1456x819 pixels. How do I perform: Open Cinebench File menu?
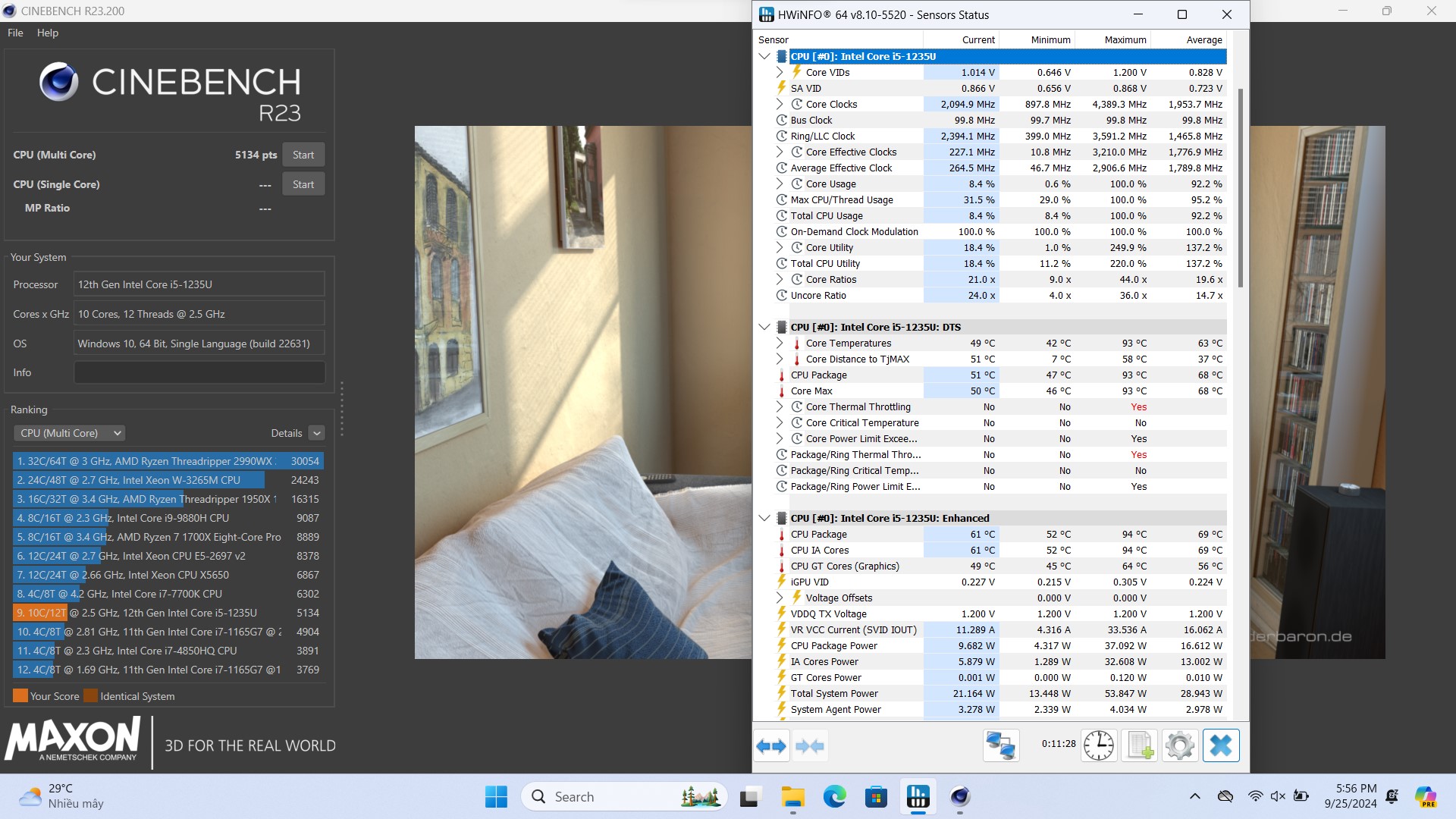point(15,33)
